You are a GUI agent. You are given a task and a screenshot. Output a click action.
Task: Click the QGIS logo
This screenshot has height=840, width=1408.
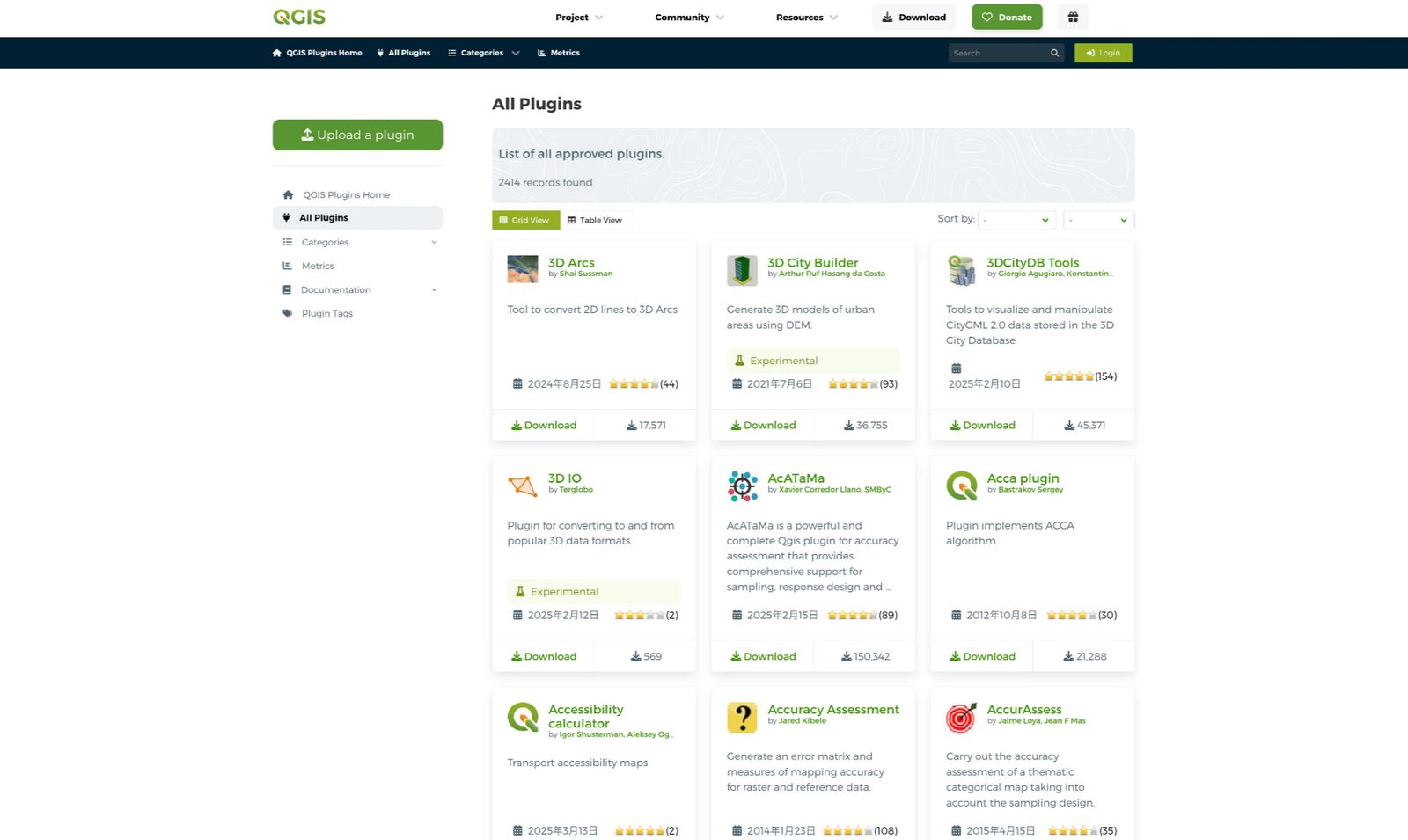coord(299,17)
